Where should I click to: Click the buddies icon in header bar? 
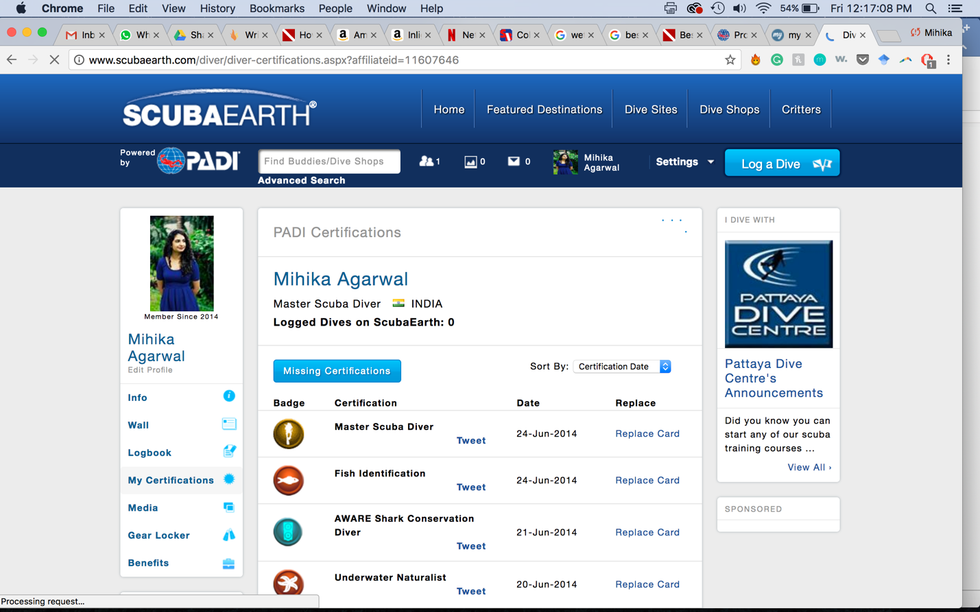(426, 161)
